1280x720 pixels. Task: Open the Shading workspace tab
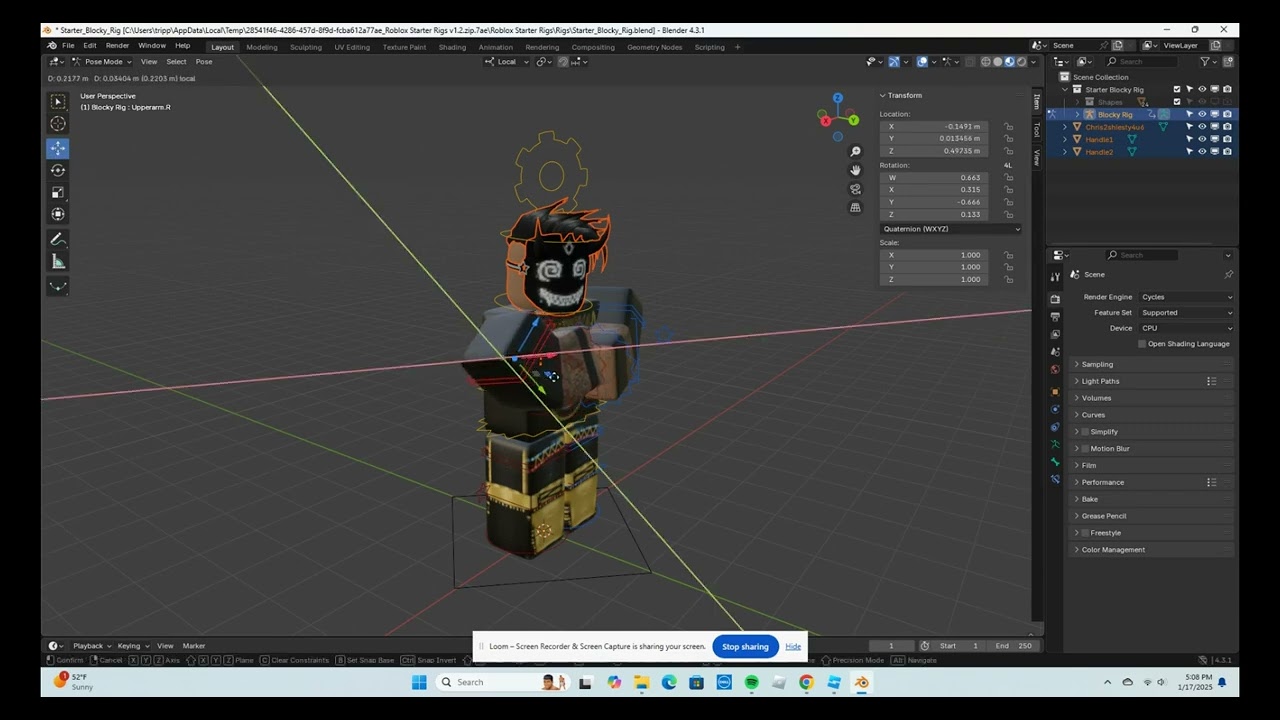452,47
